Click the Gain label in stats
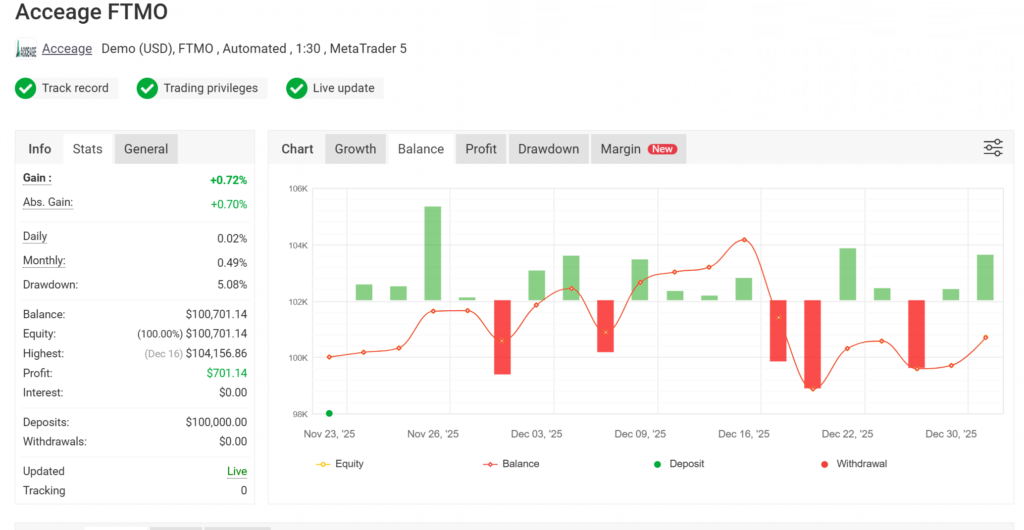Image resolution: width=1024 pixels, height=530 pixels. [37, 178]
